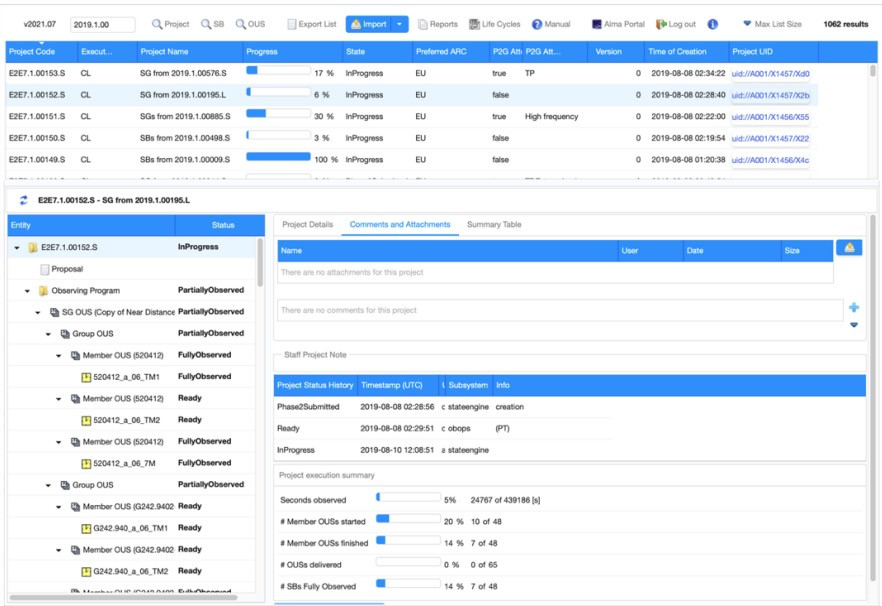This screenshot has height=606, width=882.
Task: Select the E2E7.1.00151.S project row
Action: [x=411, y=116]
